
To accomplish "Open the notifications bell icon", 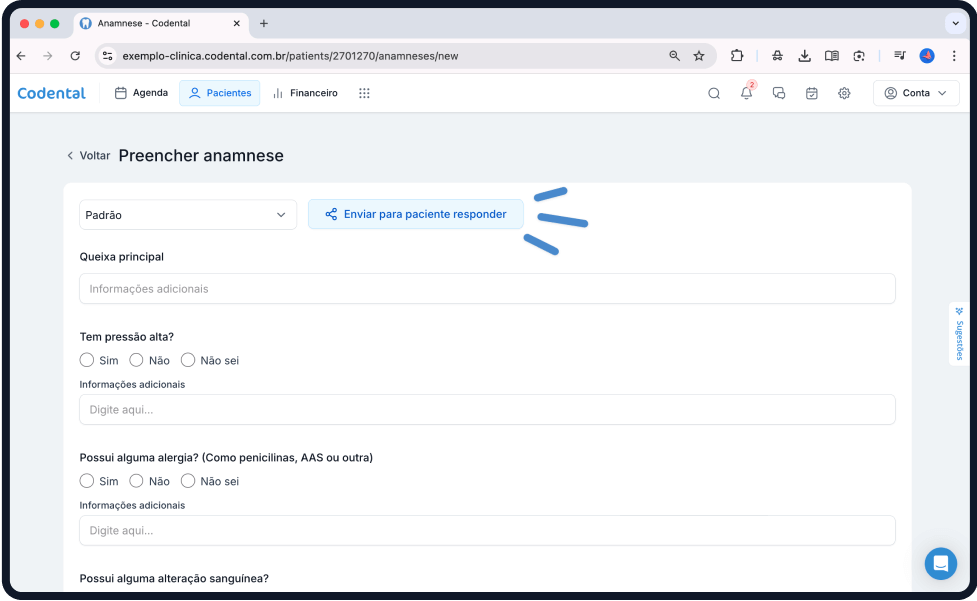I will [x=746, y=93].
